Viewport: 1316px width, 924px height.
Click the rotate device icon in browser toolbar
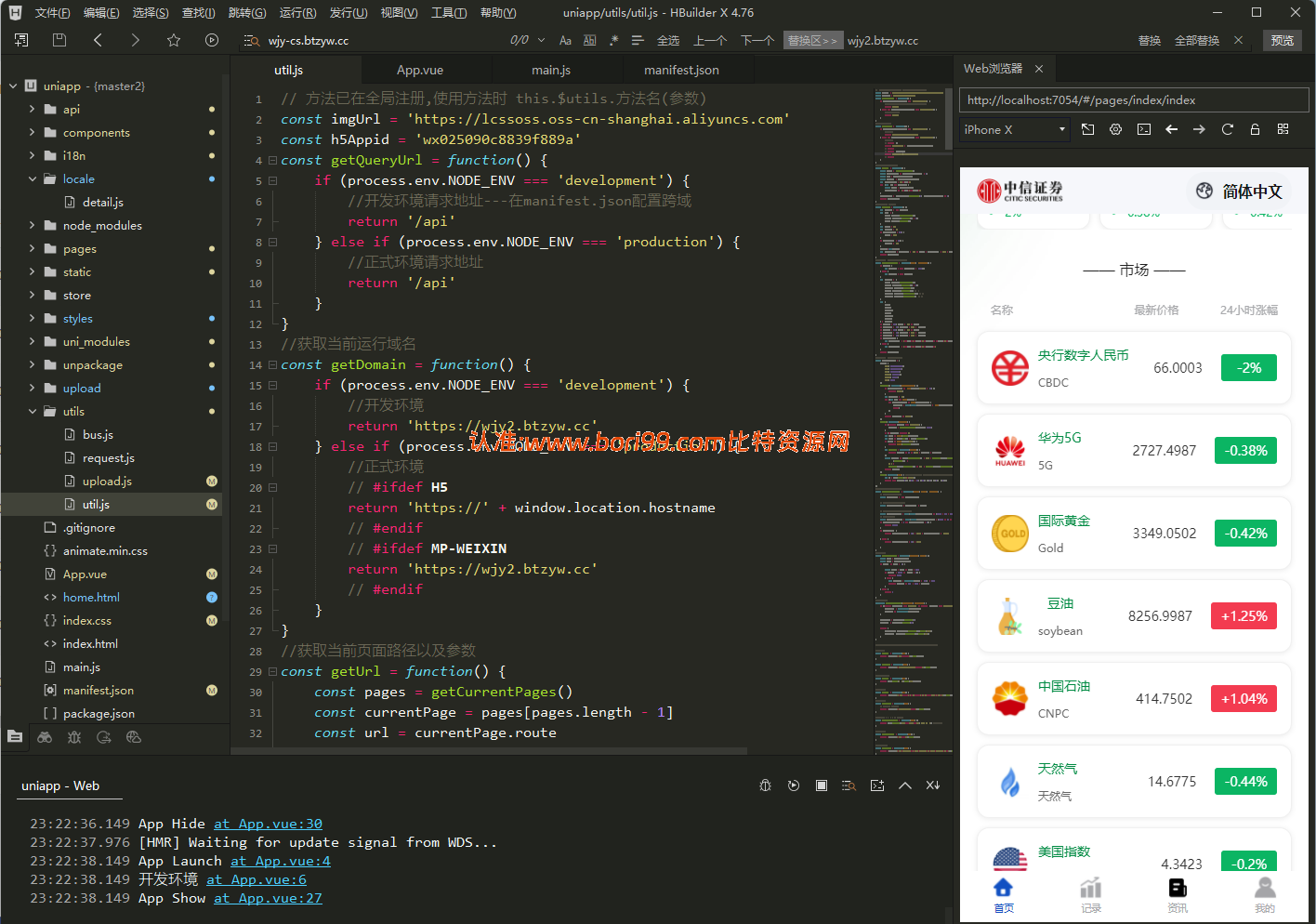pos(1087,129)
